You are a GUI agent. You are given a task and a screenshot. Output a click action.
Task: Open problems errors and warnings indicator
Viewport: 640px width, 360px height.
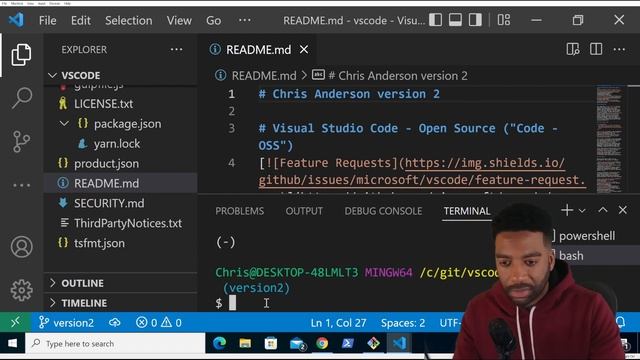(159, 322)
